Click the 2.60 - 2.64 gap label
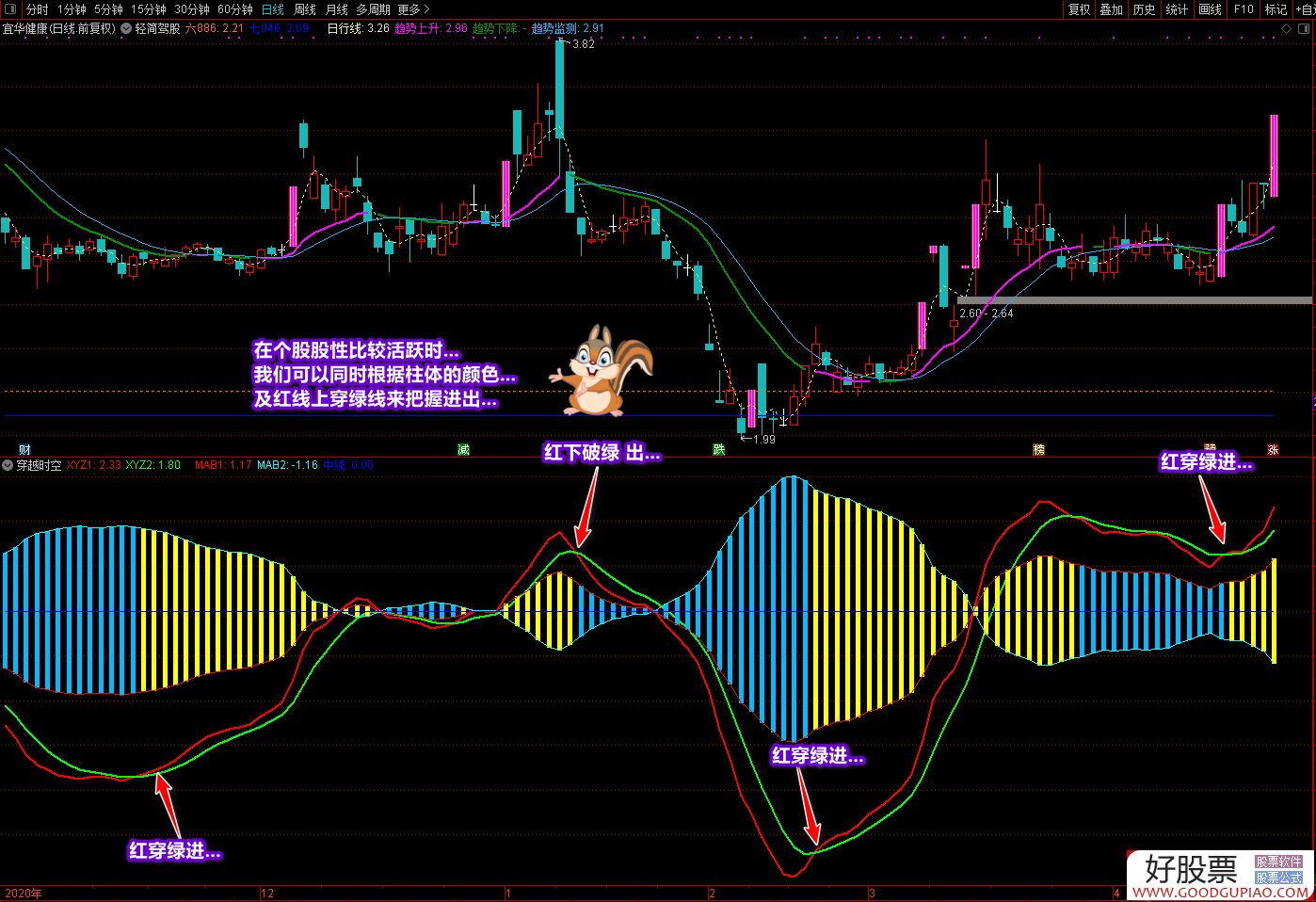Image resolution: width=1316 pixels, height=902 pixels. pyautogui.click(x=987, y=314)
